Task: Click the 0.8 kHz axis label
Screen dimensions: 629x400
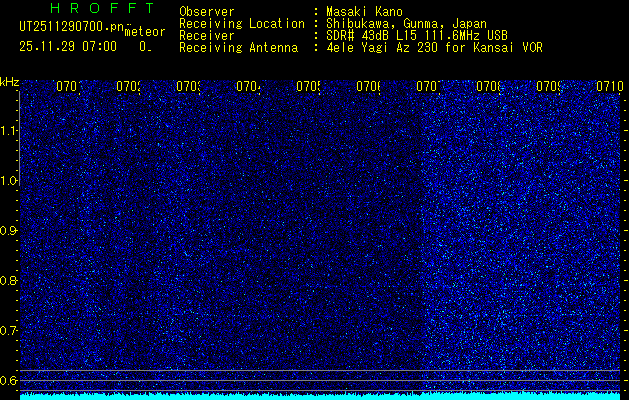Action: (9, 280)
